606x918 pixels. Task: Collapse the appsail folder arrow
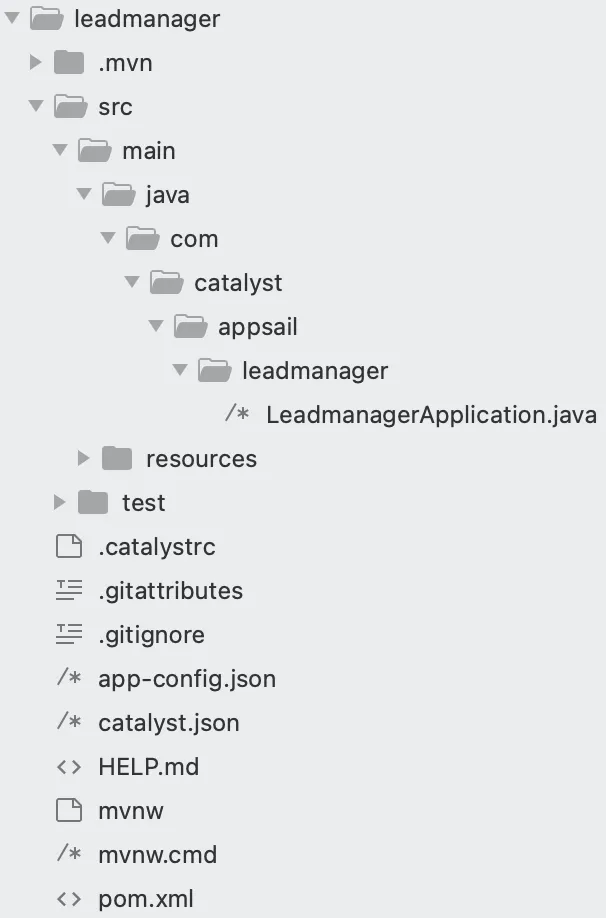(156, 327)
